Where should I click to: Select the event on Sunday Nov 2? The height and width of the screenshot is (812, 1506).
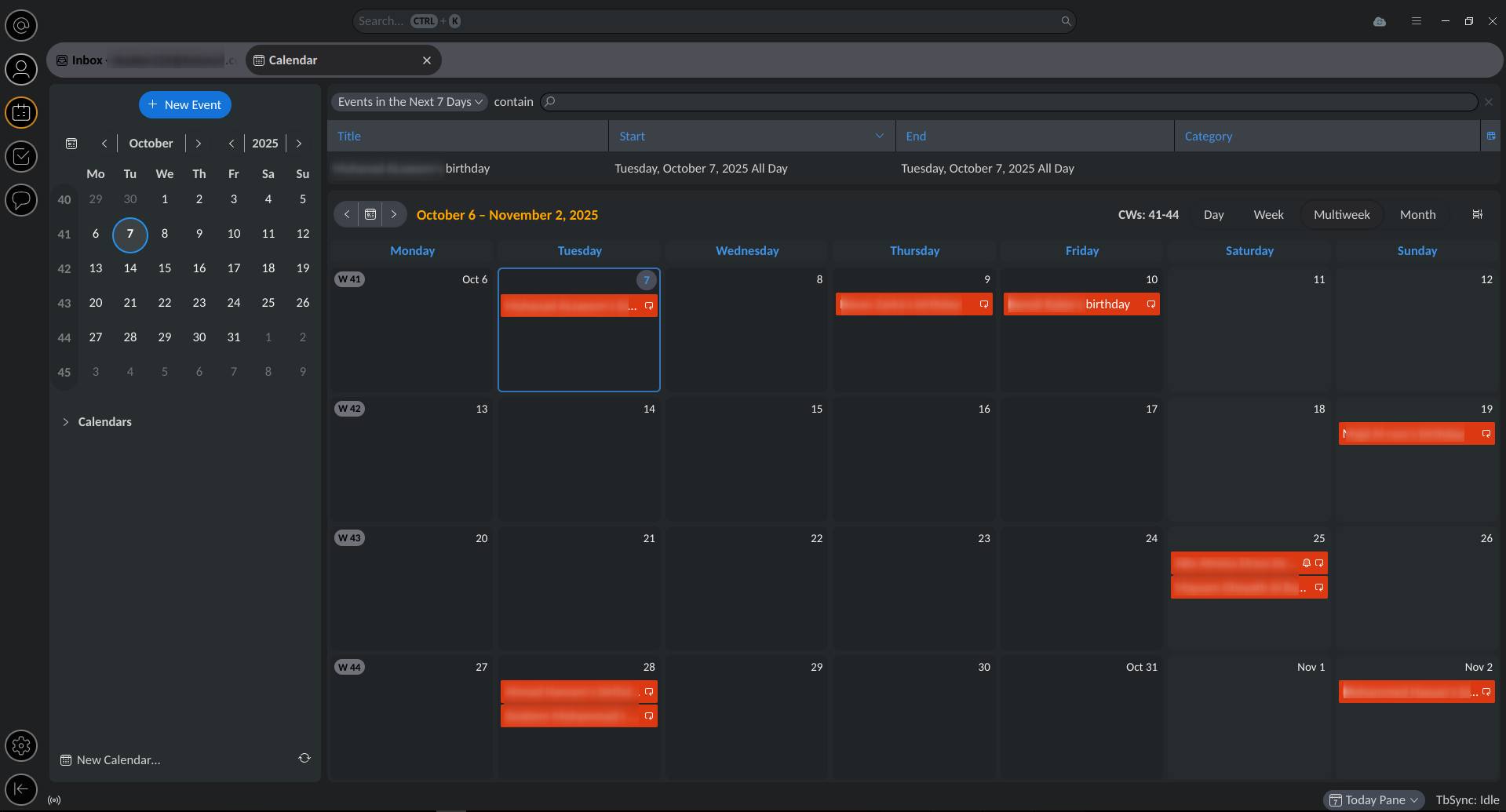coord(1417,692)
